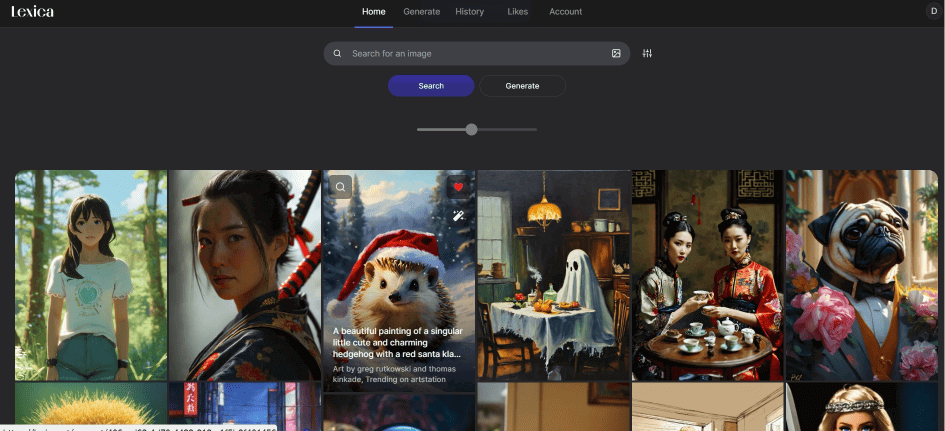Open the Home tab
The image size is (945, 431).
point(374,11)
